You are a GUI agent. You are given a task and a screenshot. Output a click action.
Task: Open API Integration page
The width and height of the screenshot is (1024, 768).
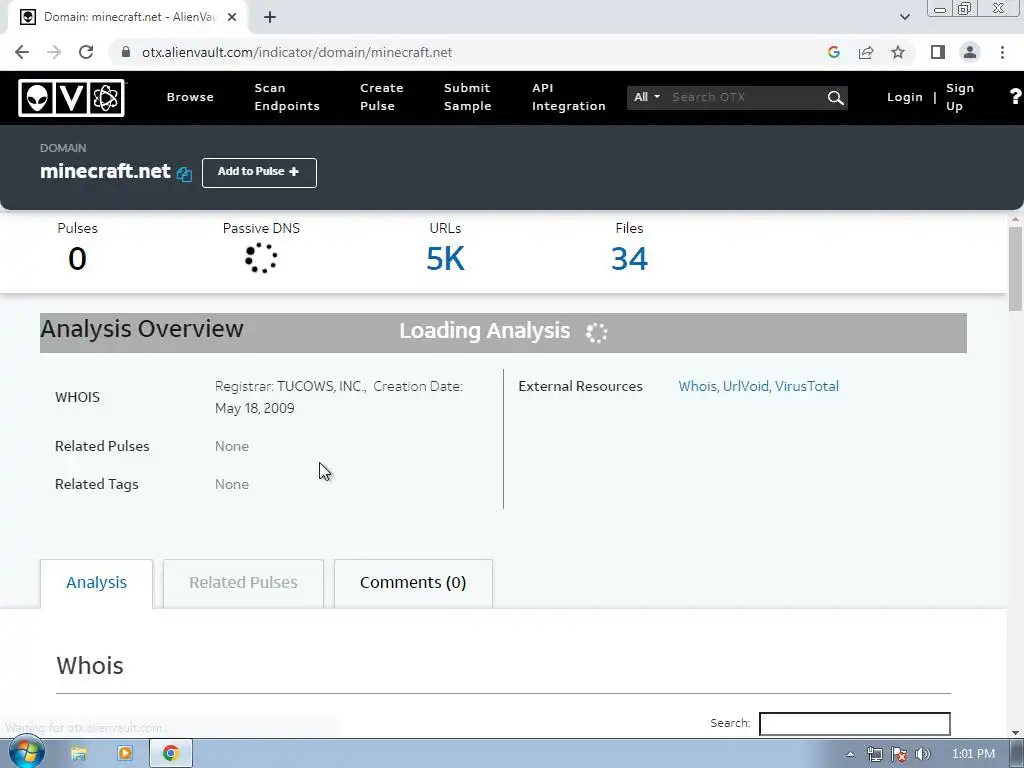click(568, 97)
